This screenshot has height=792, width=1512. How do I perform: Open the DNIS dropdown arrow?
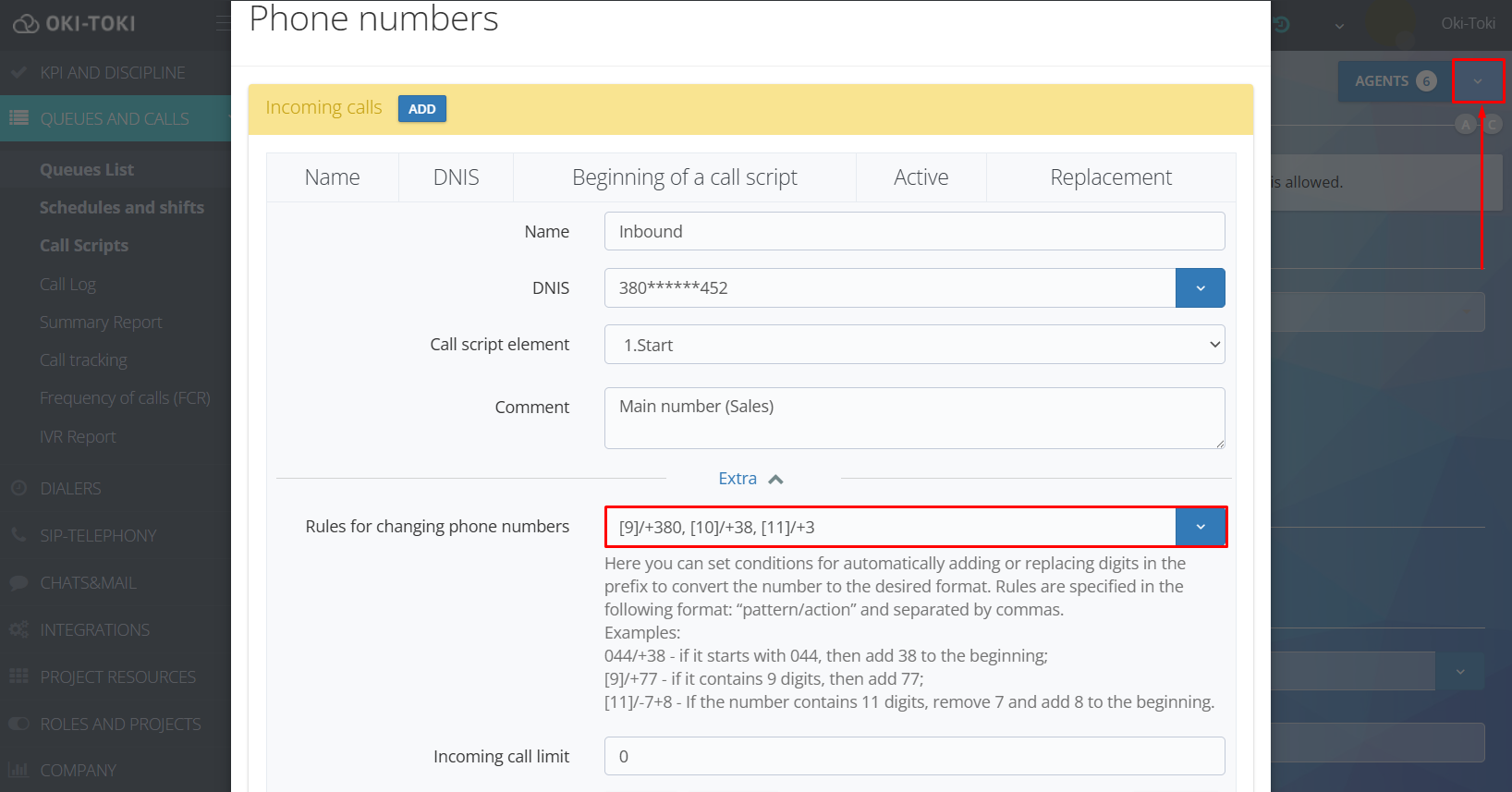1200,288
